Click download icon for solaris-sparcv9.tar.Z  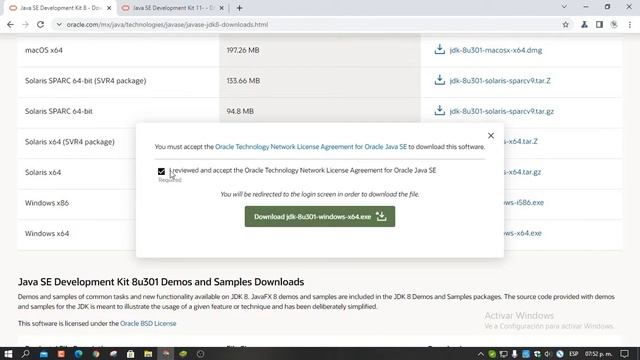click(x=439, y=80)
